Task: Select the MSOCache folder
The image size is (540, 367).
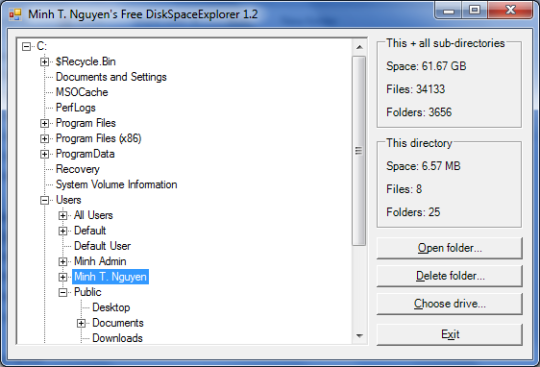Action: click(x=82, y=92)
